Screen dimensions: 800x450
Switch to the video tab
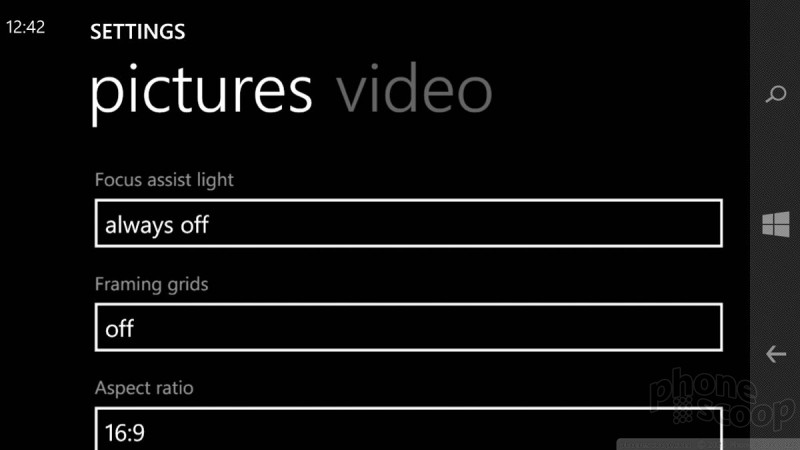[x=414, y=90]
